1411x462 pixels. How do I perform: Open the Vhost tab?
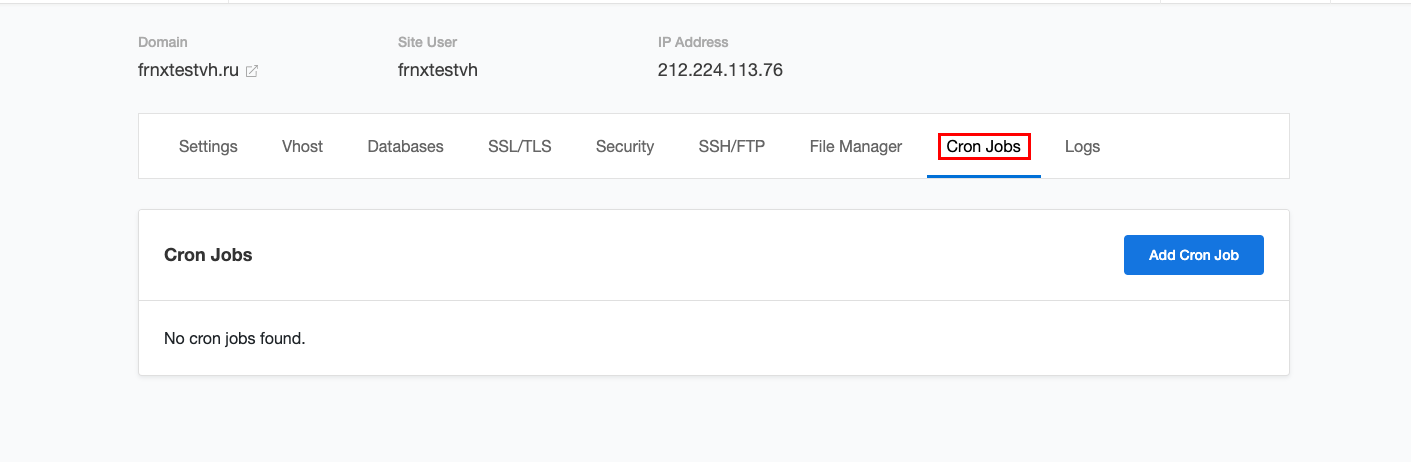pos(302,146)
